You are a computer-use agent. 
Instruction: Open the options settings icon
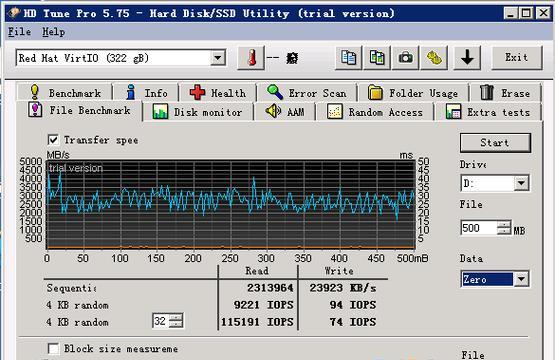(434, 58)
